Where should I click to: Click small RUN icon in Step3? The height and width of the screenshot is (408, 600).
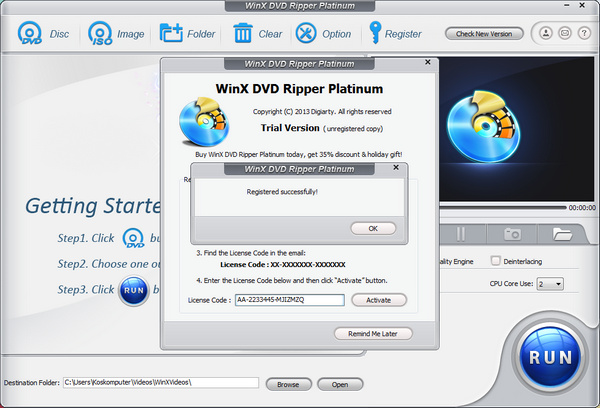(134, 290)
